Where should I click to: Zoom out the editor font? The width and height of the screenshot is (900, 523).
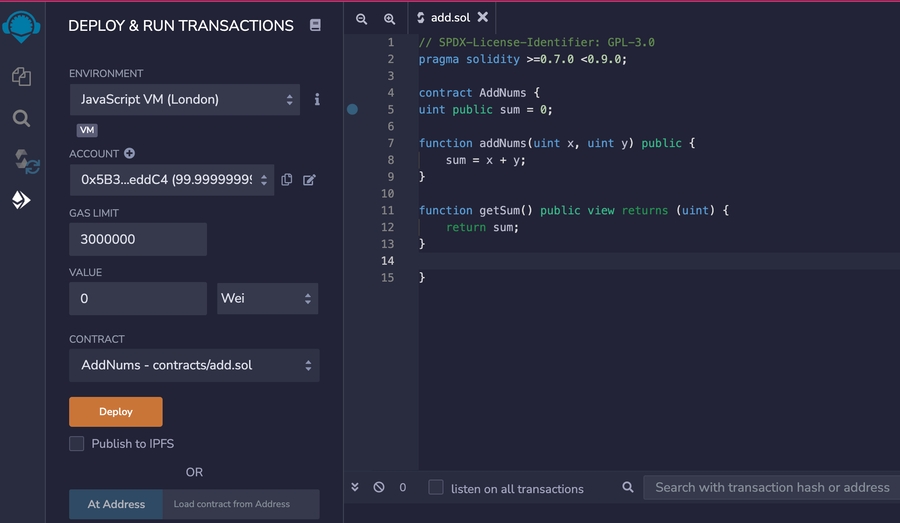pyautogui.click(x=362, y=18)
